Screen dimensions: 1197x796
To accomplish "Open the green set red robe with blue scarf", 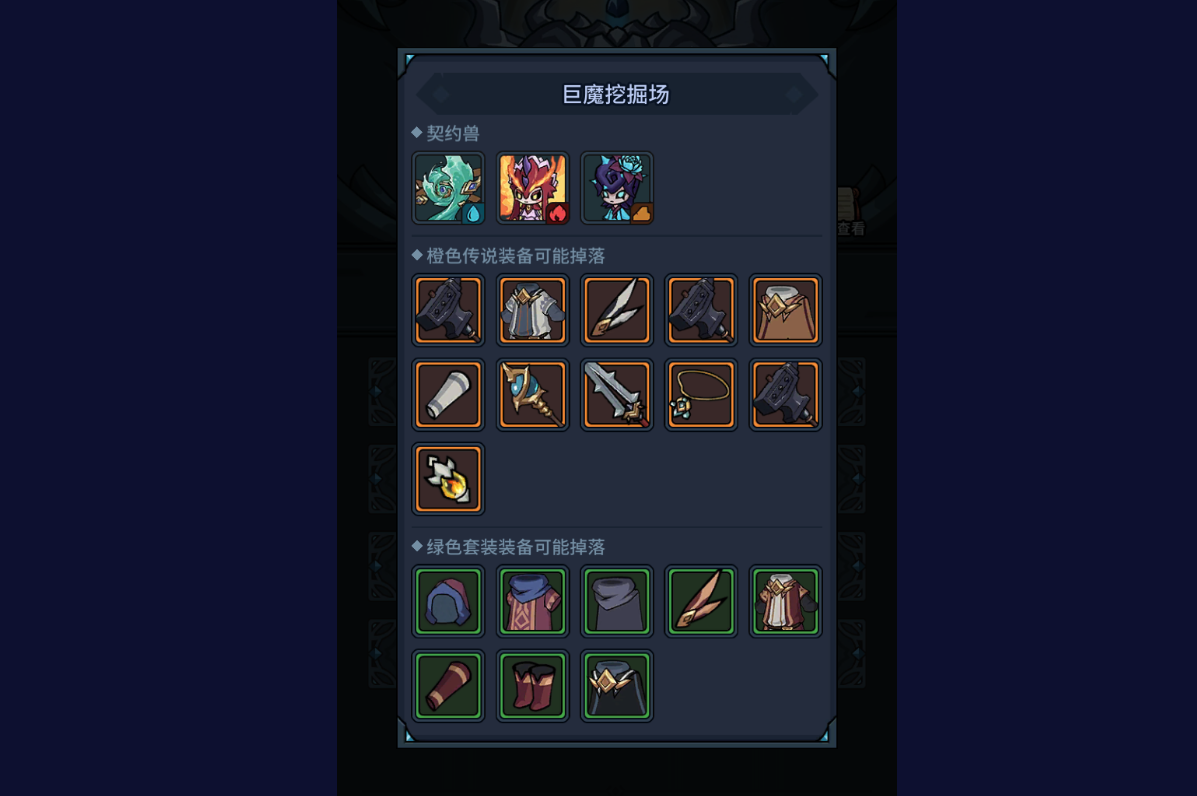I will coord(533,601).
